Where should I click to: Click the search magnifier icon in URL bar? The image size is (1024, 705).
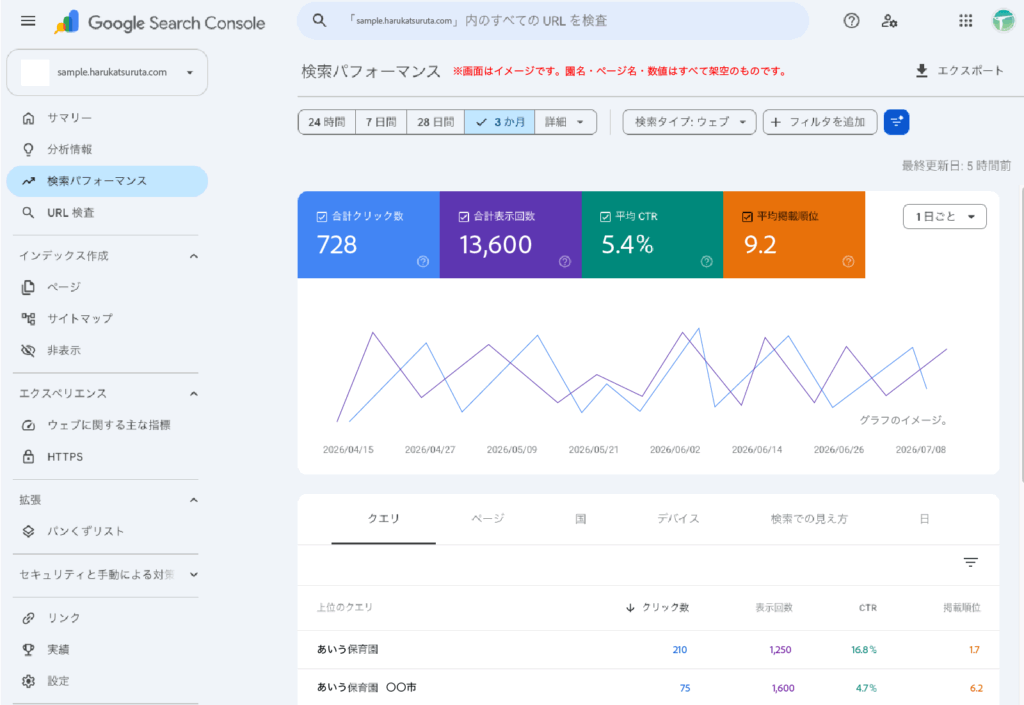pos(319,20)
